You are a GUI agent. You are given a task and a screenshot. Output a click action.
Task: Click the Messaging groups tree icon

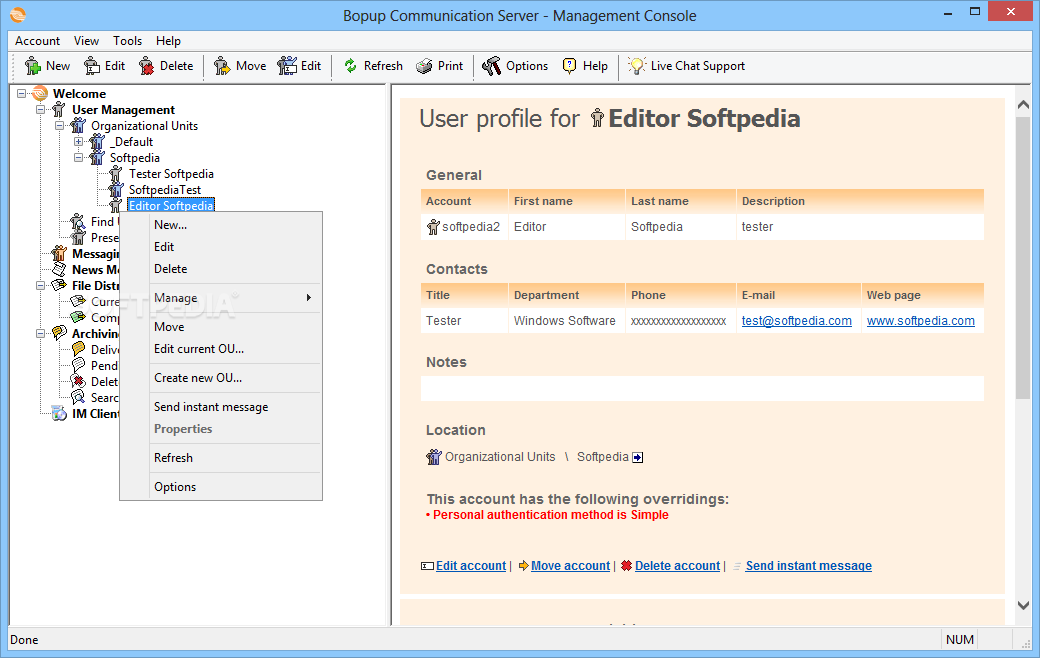(60, 253)
